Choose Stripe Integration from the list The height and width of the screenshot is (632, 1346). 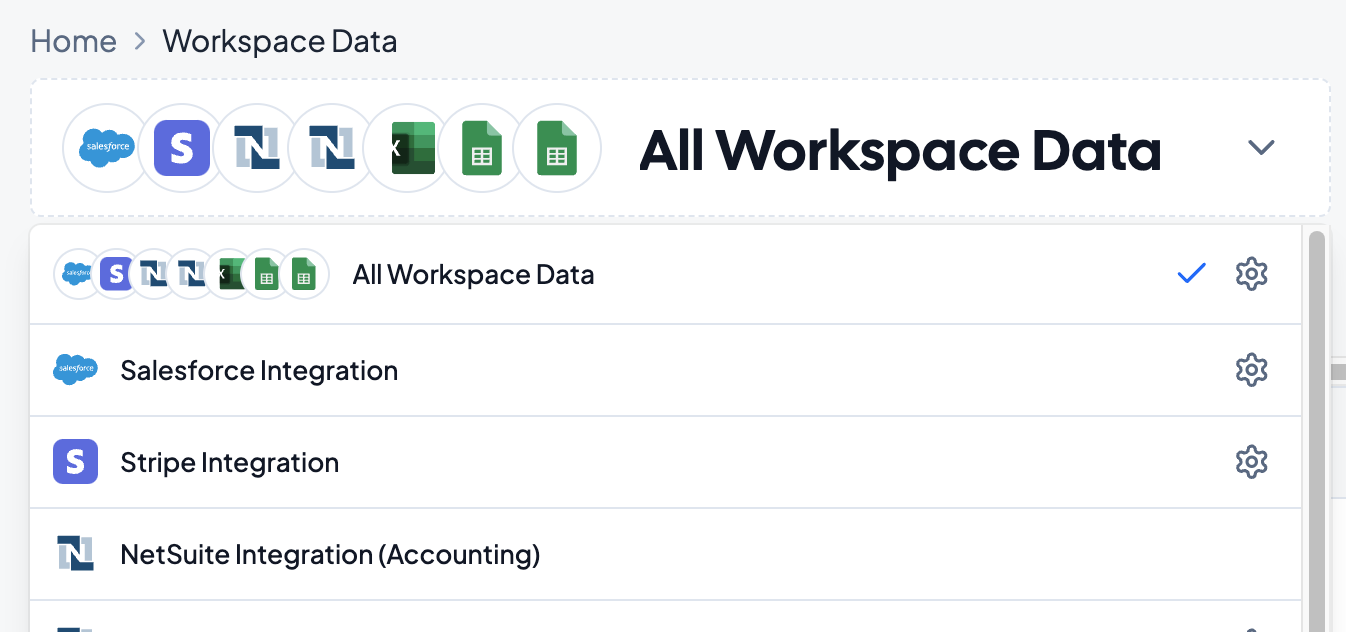[x=229, y=463]
